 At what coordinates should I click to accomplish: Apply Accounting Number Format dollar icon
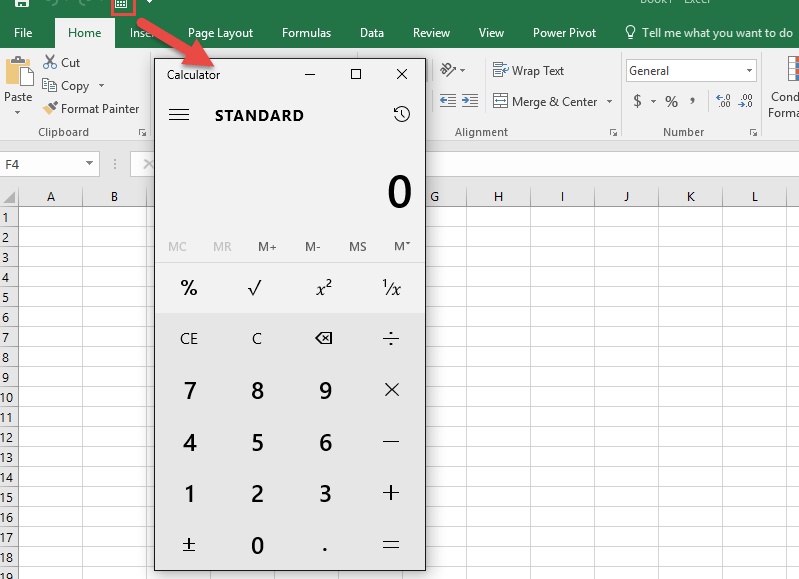637,101
